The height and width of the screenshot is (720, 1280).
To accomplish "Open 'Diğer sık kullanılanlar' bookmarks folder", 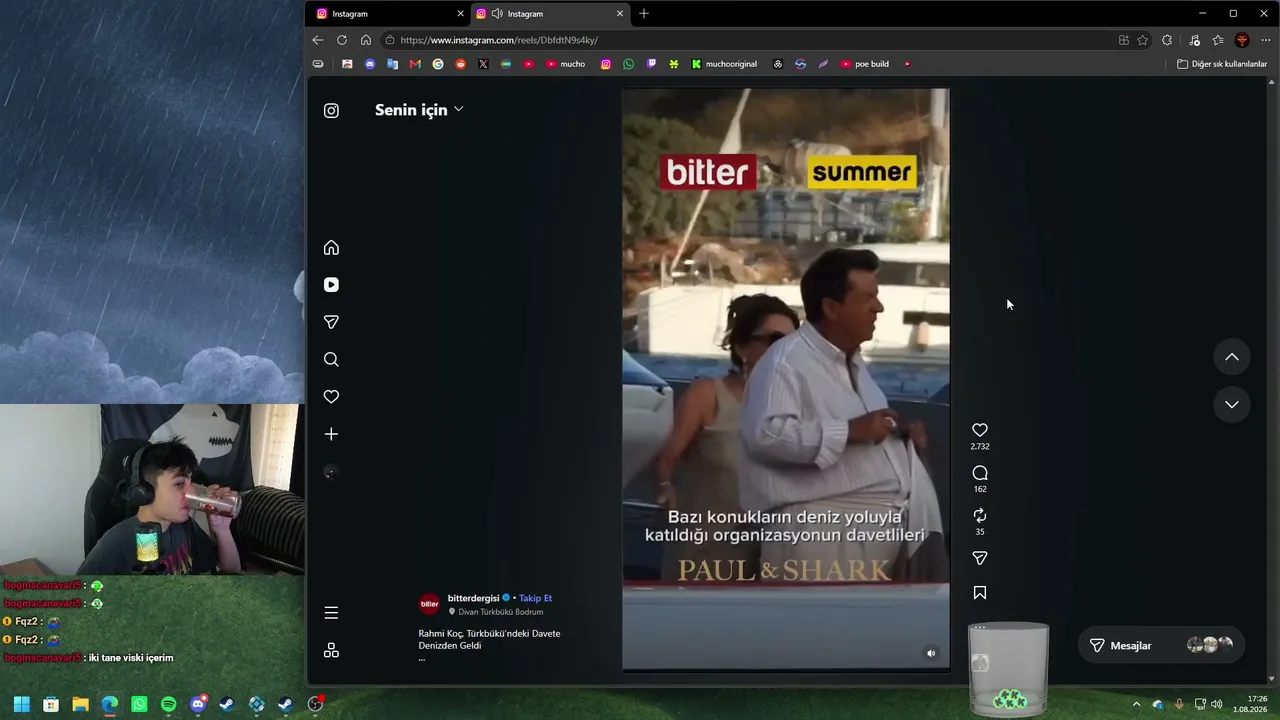I will pos(1222,64).
